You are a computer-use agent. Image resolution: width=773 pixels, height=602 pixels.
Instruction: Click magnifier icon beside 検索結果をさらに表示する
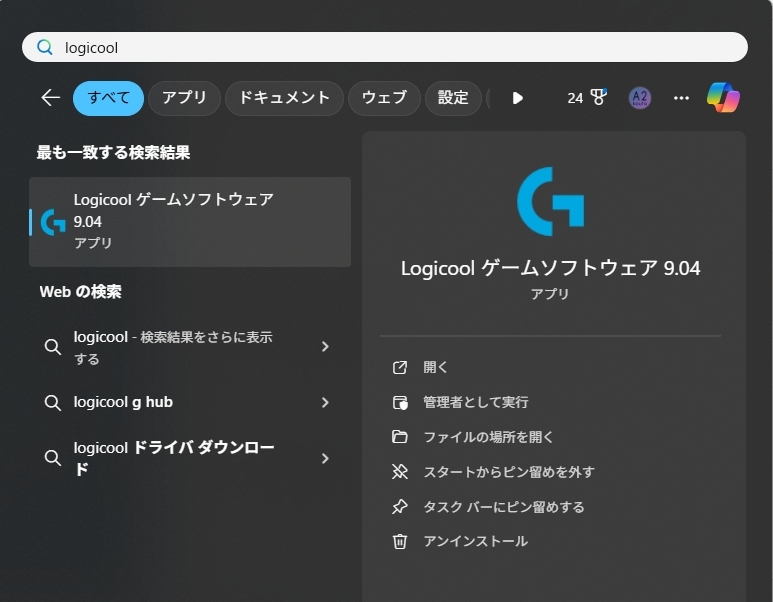pyautogui.click(x=52, y=347)
